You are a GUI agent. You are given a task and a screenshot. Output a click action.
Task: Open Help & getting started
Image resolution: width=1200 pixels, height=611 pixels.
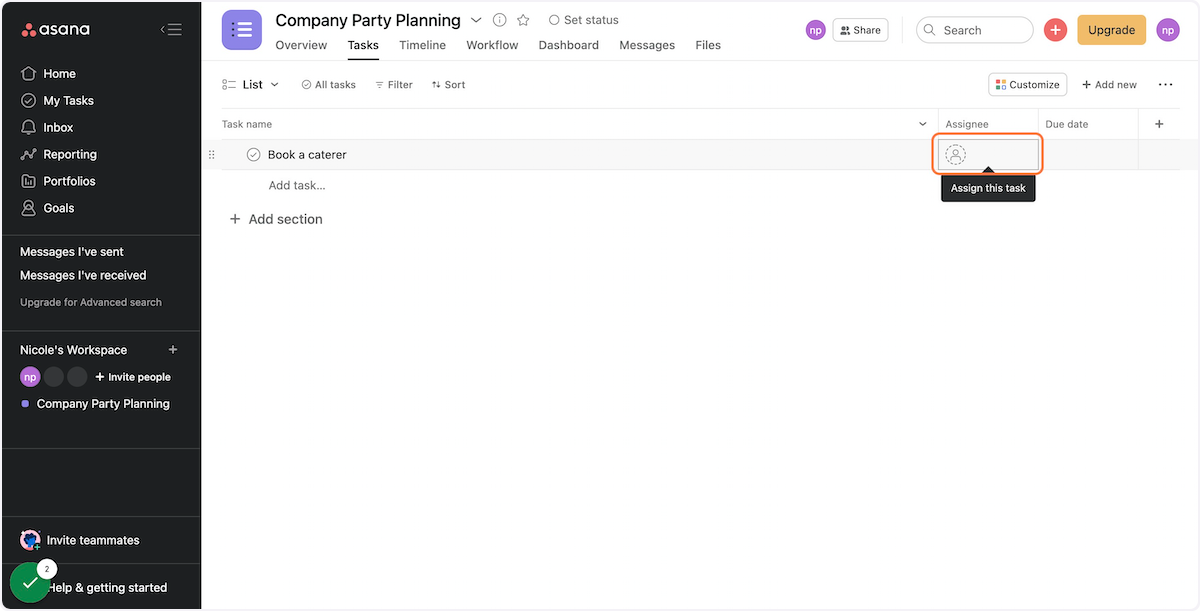pyautogui.click(x=107, y=587)
